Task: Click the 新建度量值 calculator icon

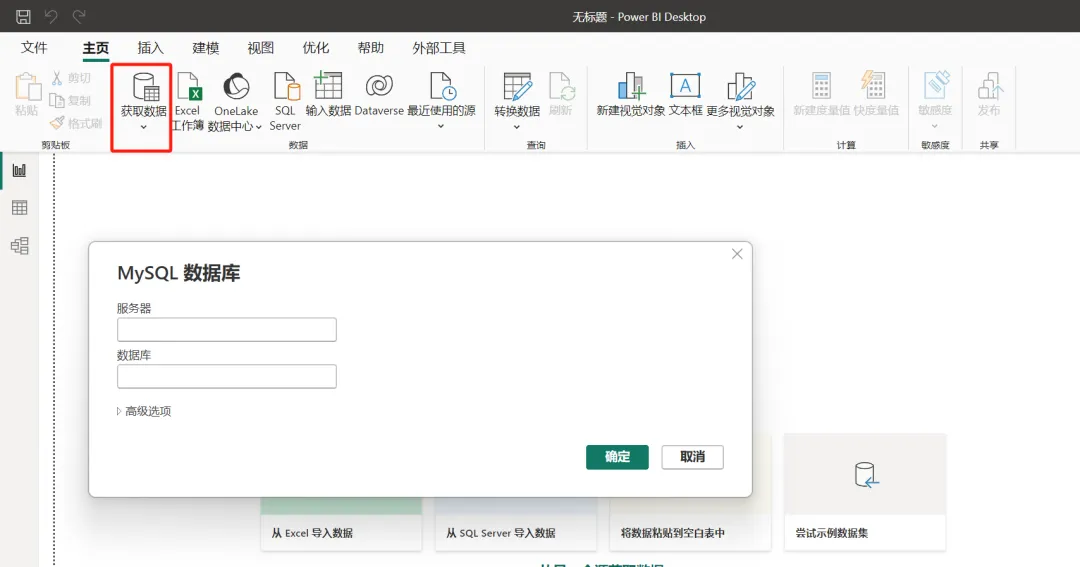Action: tap(821, 86)
